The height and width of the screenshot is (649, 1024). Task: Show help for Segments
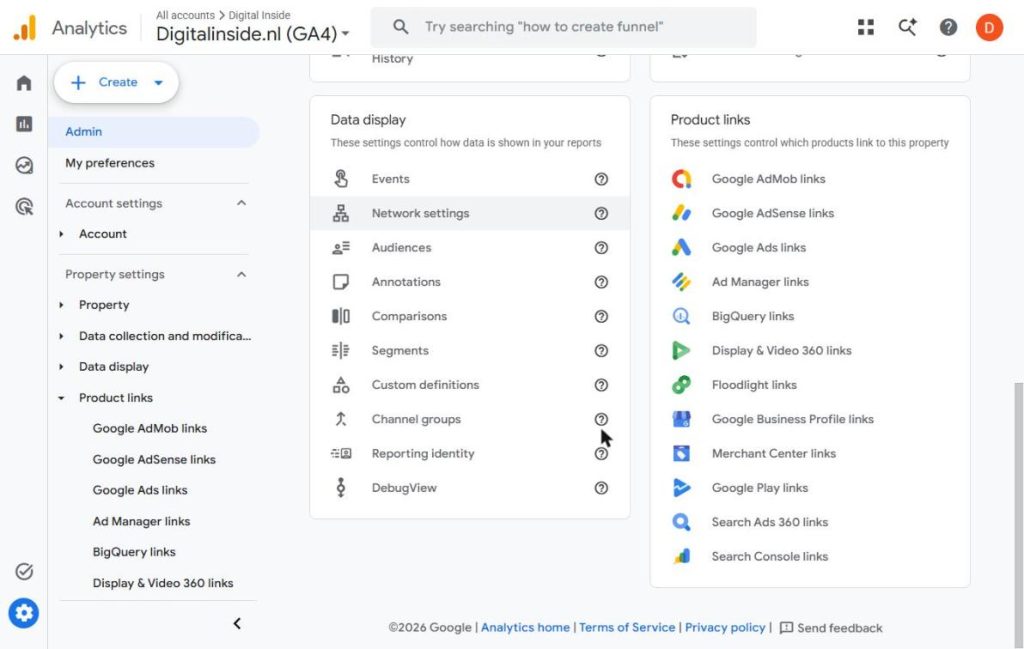601,351
